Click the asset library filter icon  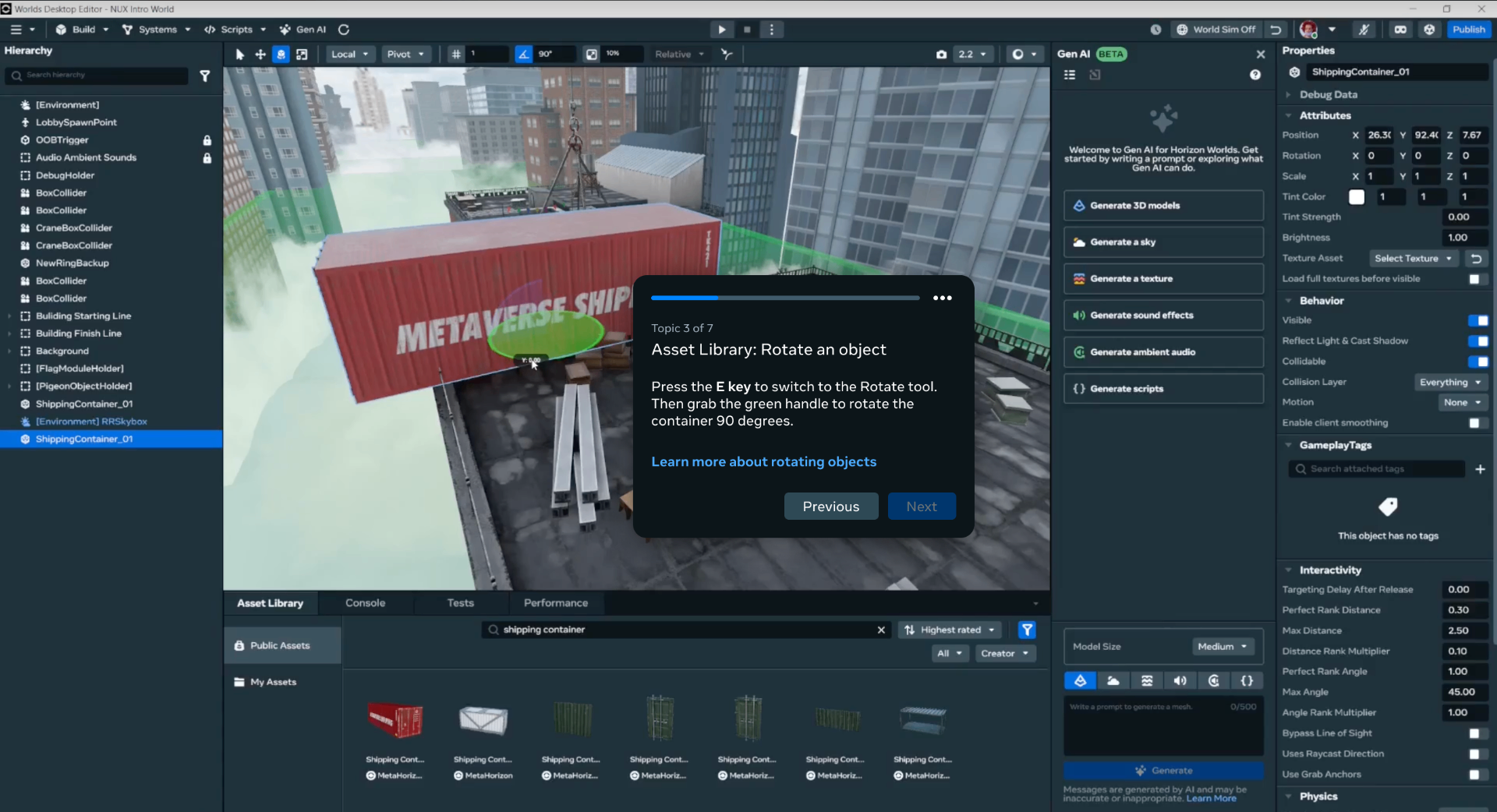click(1027, 630)
